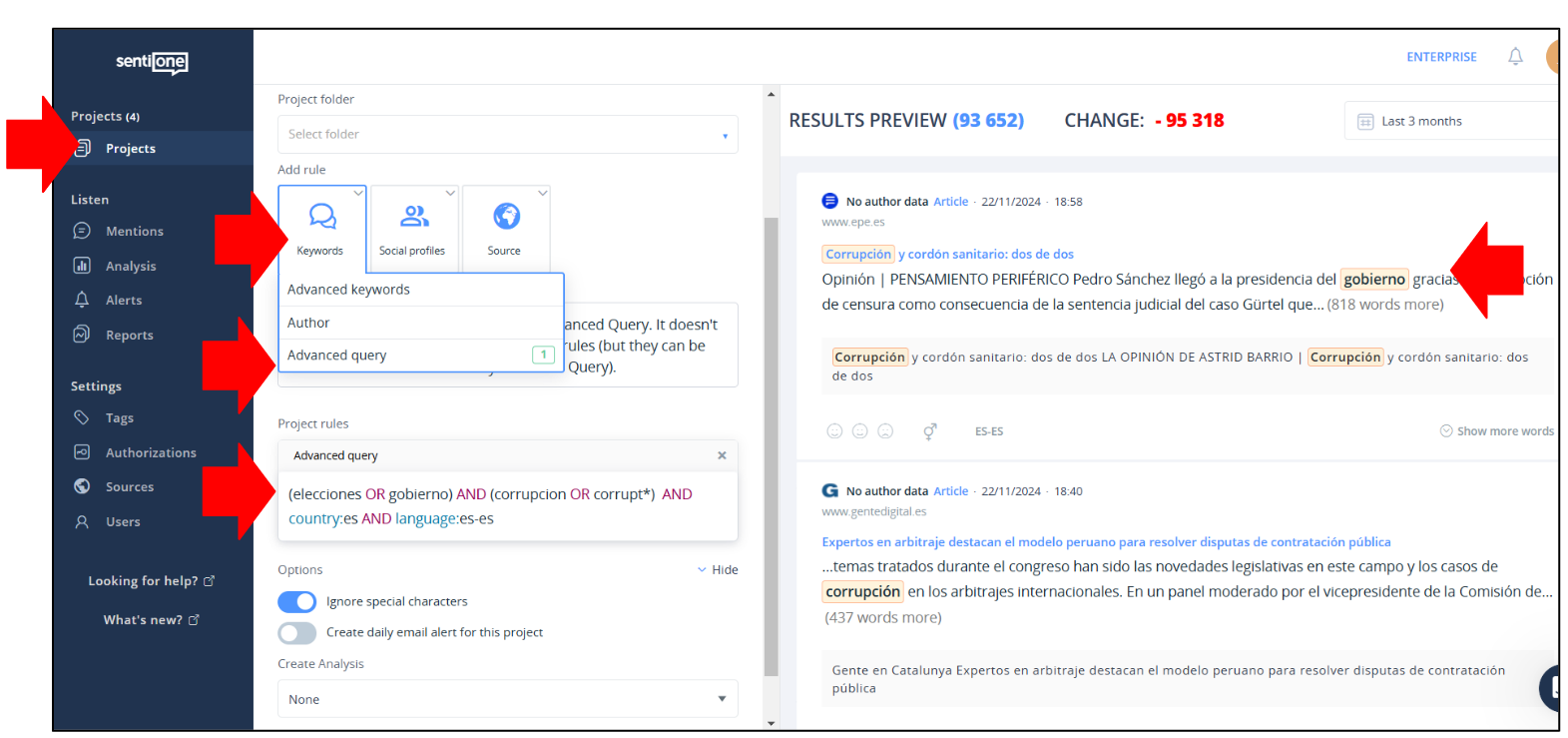Image resolution: width=1568 pixels, height=738 pixels.
Task: Mark epe.es mention sentiment positive
Action: [x=834, y=431]
